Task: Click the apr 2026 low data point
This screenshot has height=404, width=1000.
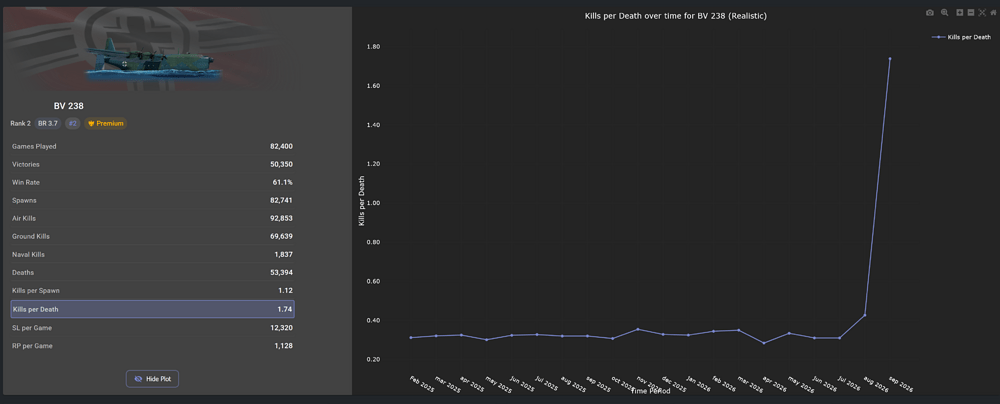Action: point(764,343)
